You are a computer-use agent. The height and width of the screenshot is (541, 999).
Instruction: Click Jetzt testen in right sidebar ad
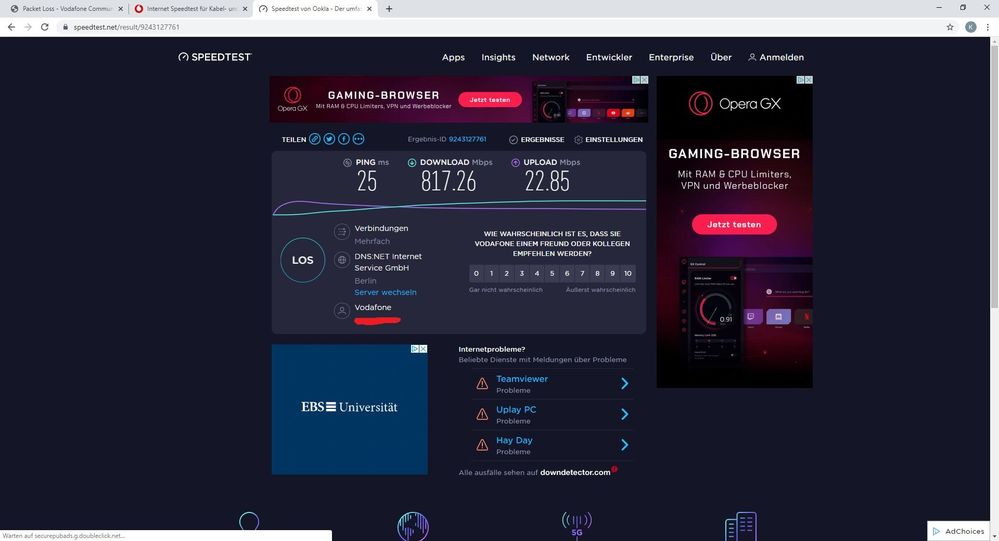[x=734, y=224]
